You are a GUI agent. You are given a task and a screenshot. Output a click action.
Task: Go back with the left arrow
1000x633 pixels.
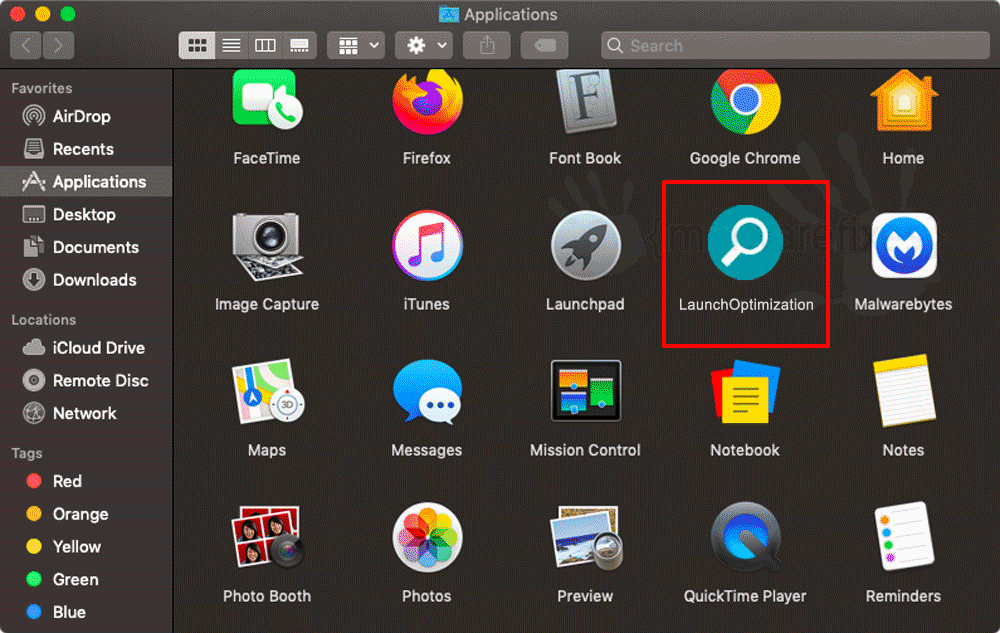pyautogui.click(x=26, y=46)
